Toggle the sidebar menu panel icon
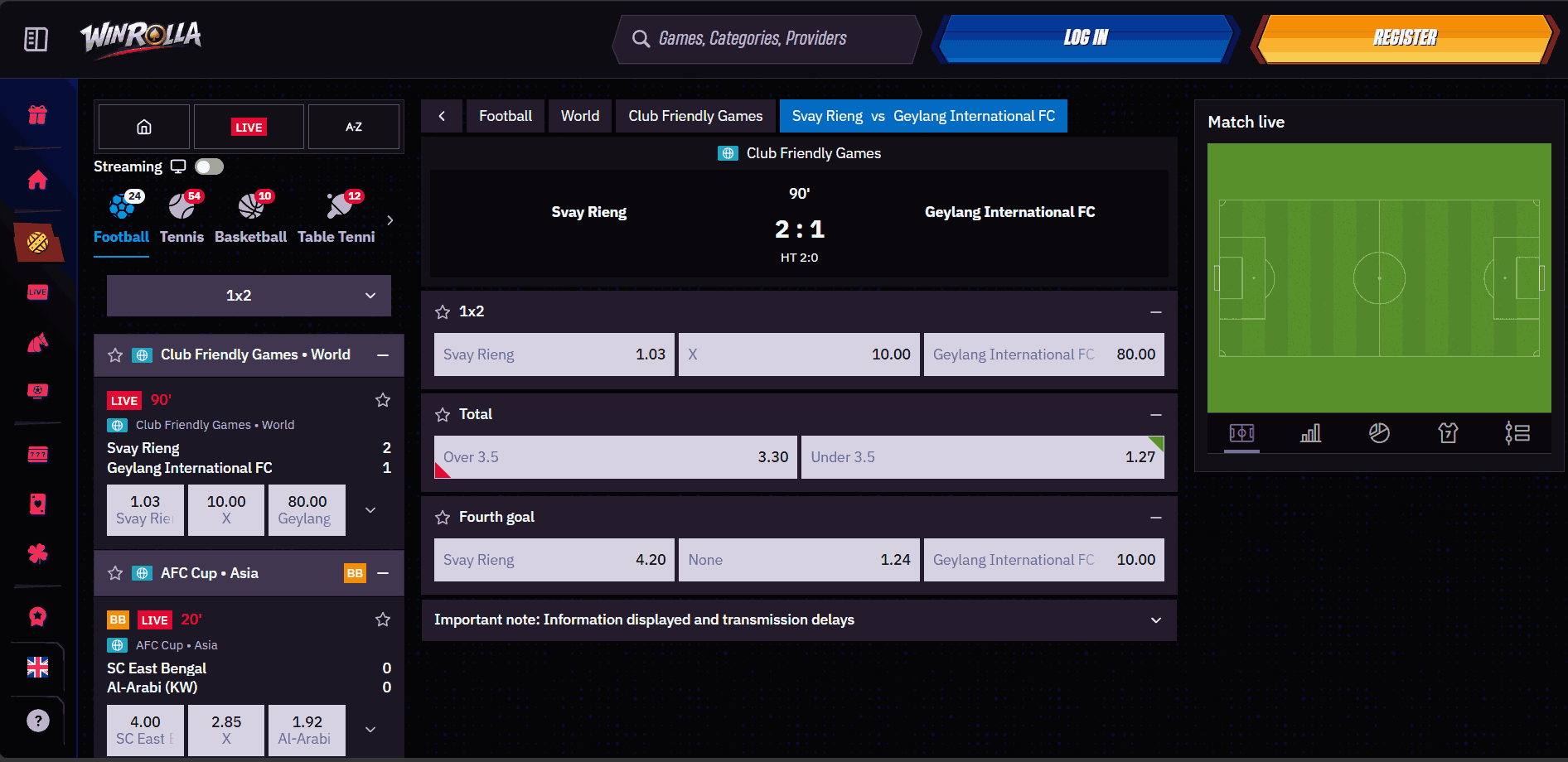The image size is (1568, 762). (36, 39)
